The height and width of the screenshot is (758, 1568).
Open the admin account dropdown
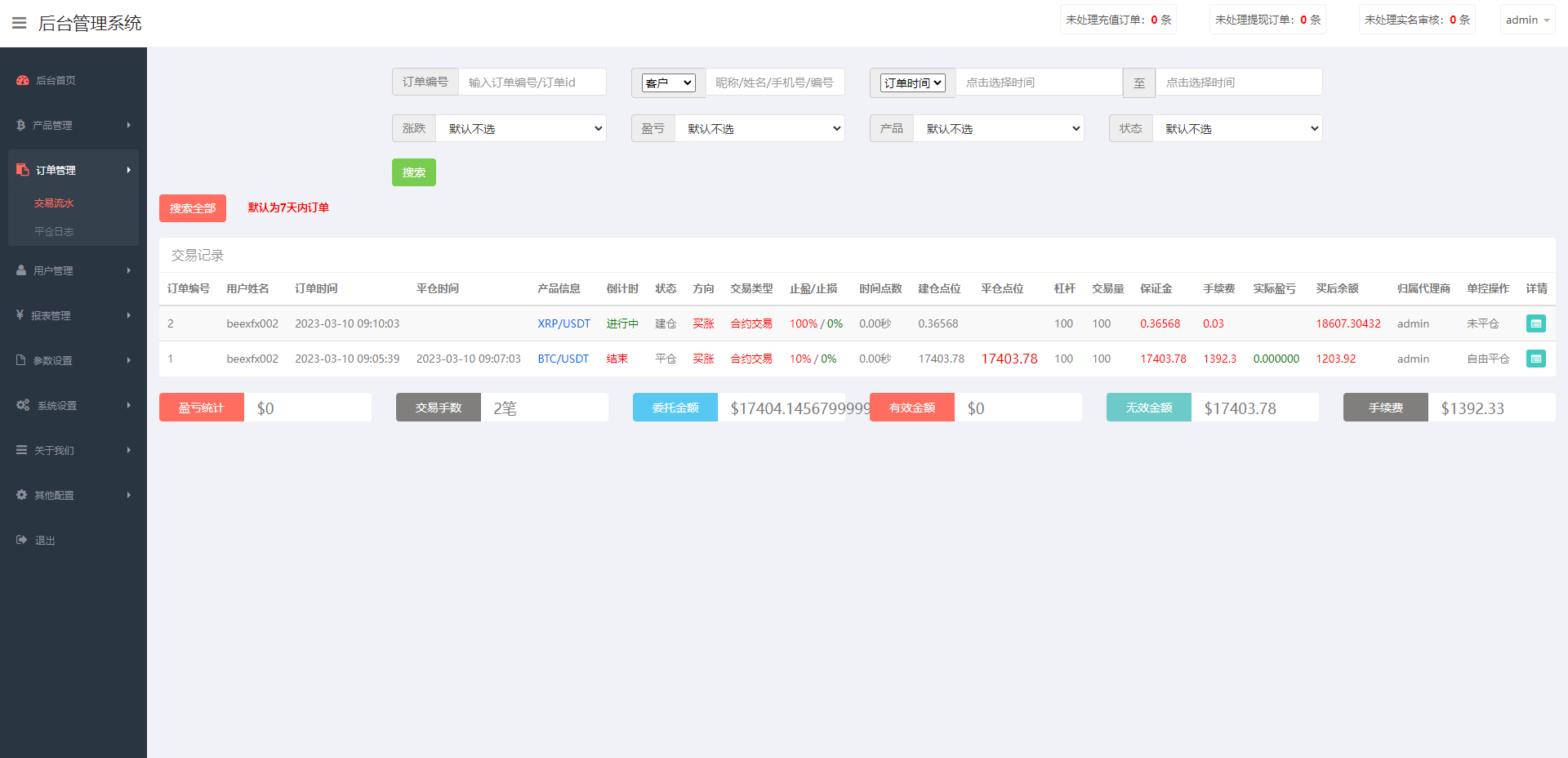(x=1526, y=20)
